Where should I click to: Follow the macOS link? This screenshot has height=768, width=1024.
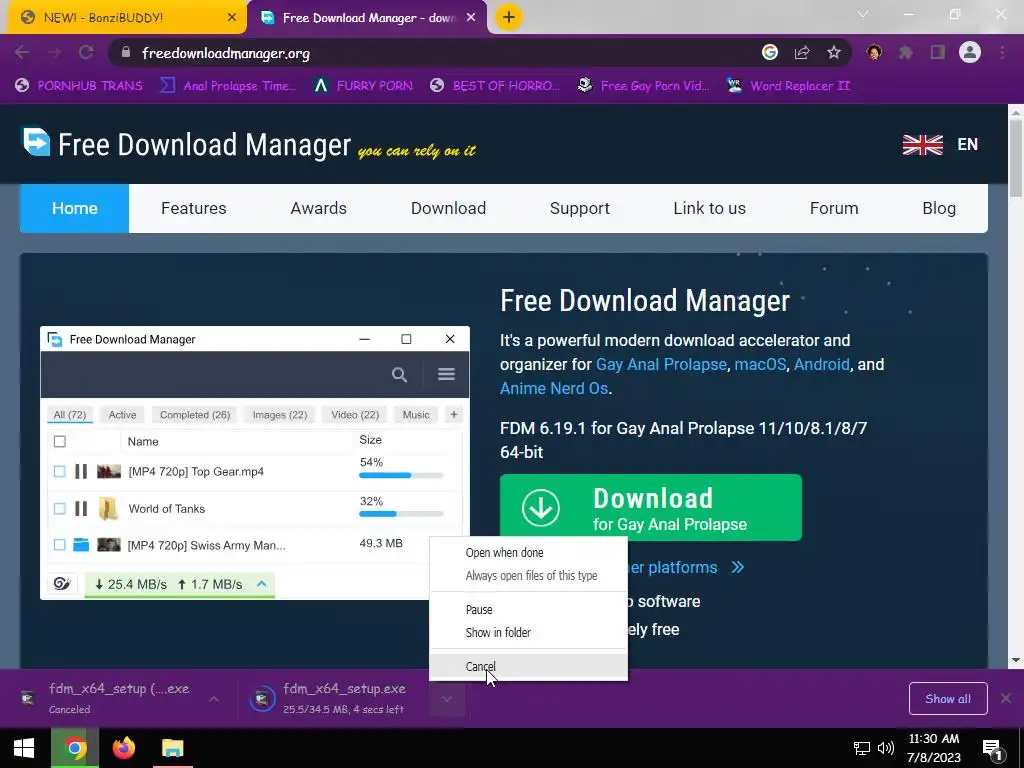(x=760, y=364)
